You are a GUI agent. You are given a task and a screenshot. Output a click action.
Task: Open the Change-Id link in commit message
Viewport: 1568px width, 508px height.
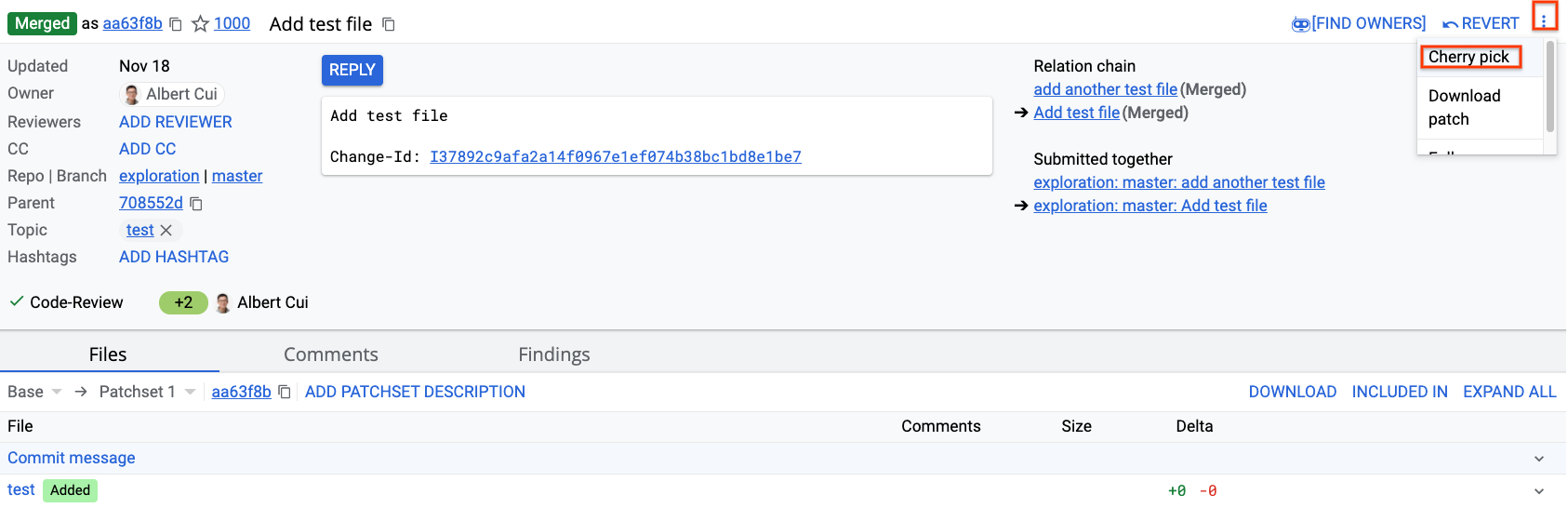click(x=615, y=156)
